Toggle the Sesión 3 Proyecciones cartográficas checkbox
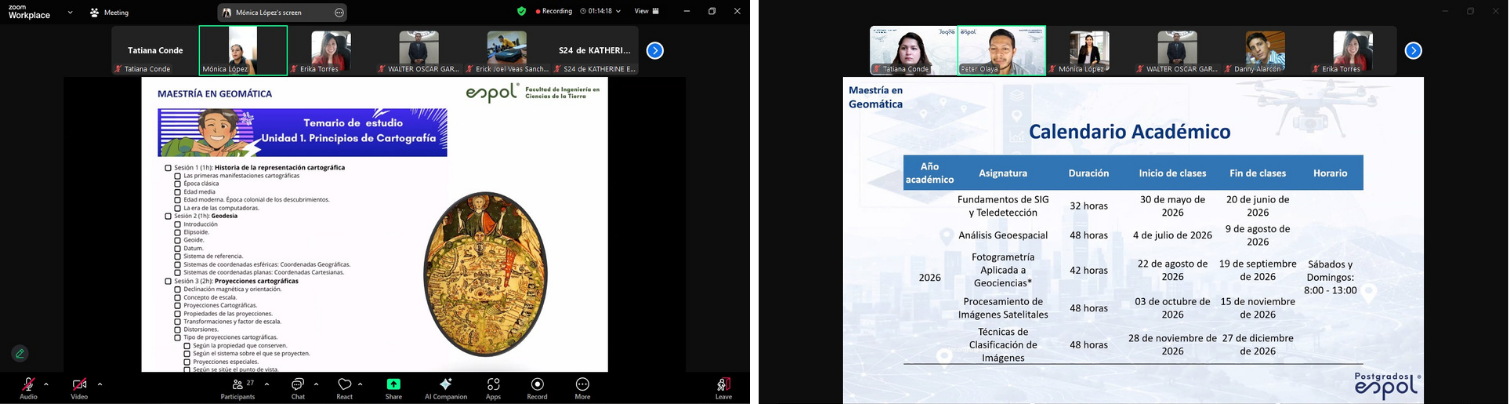The image size is (1509, 404). pos(168,281)
